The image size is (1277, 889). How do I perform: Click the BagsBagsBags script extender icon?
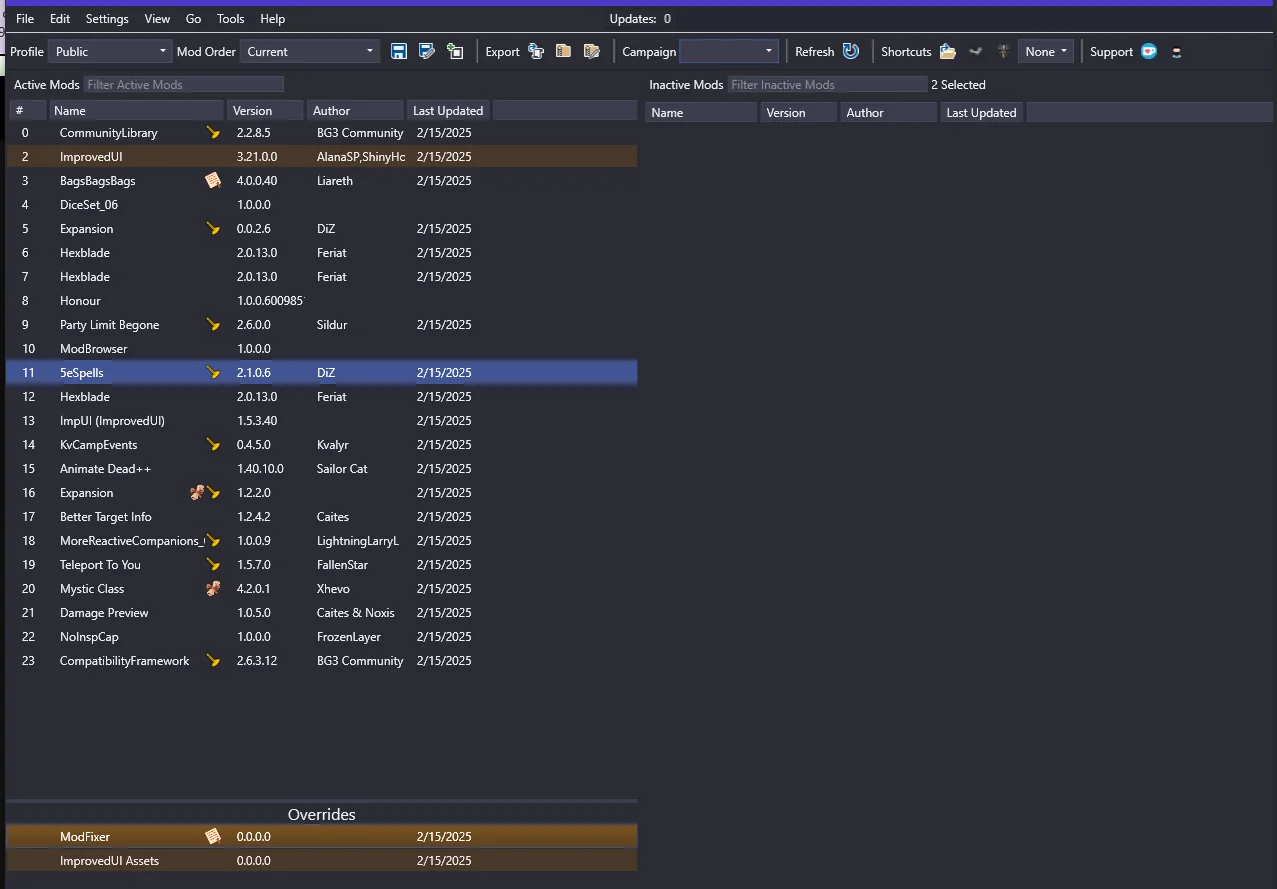coord(212,180)
